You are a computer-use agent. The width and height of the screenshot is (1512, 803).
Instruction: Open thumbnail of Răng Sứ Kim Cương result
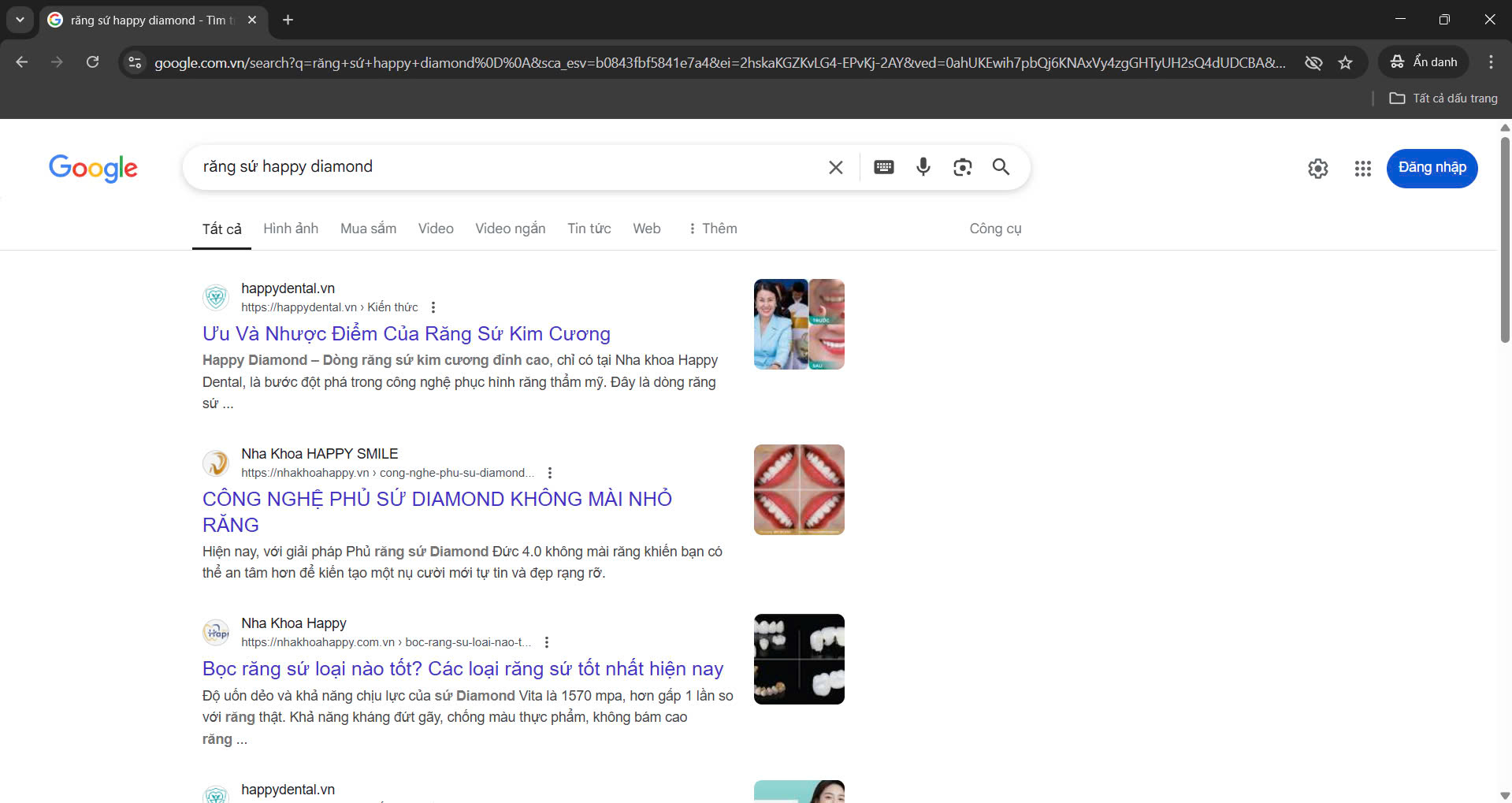[x=799, y=324]
